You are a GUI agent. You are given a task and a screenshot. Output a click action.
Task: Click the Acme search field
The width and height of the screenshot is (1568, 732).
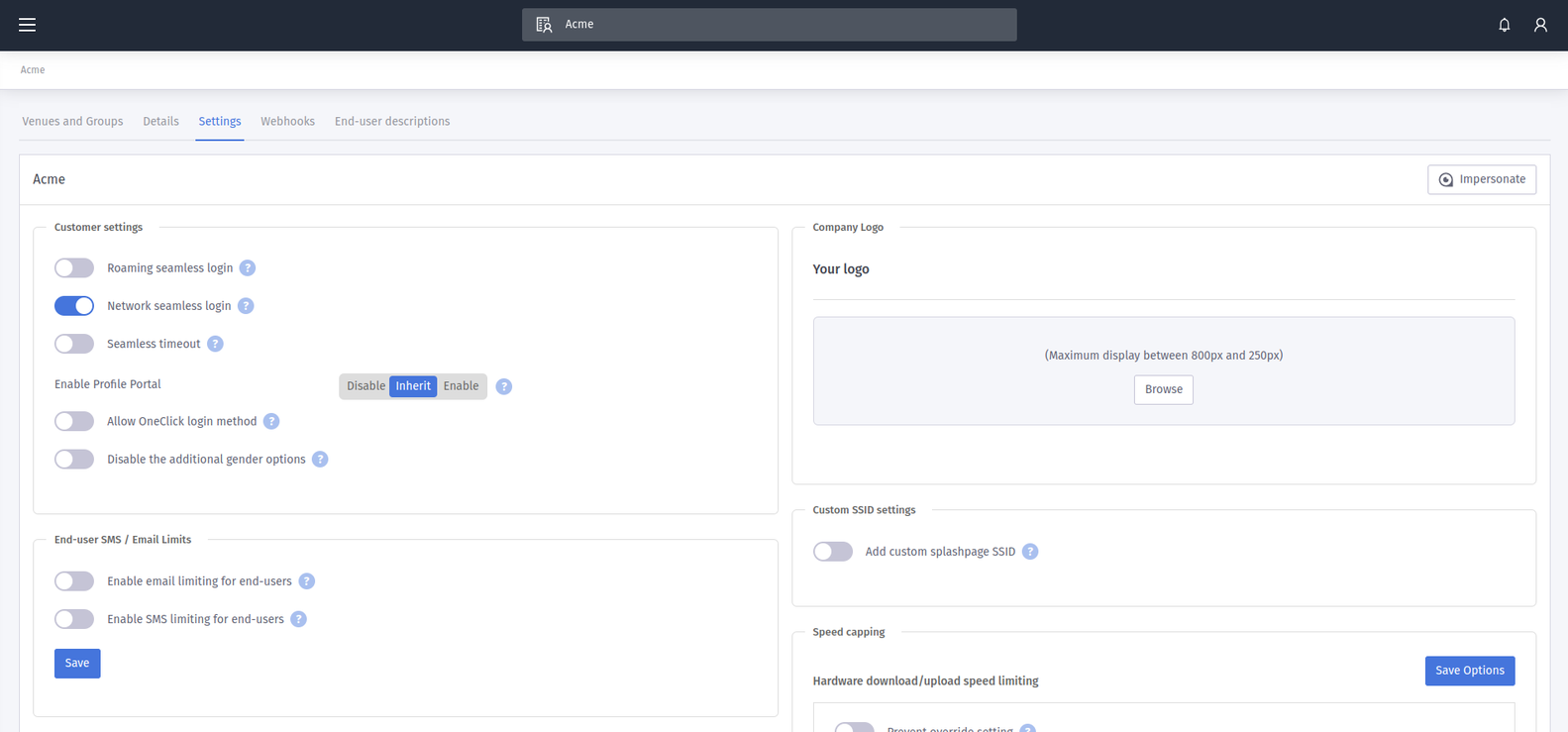[x=769, y=25]
